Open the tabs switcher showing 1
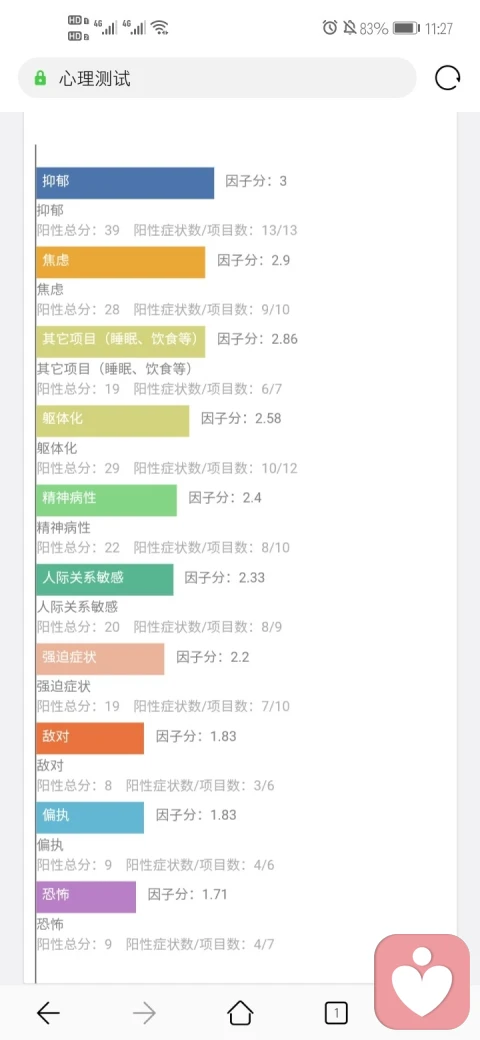480x1040 pixels. pyautogui.click(x=336, y=1013)
